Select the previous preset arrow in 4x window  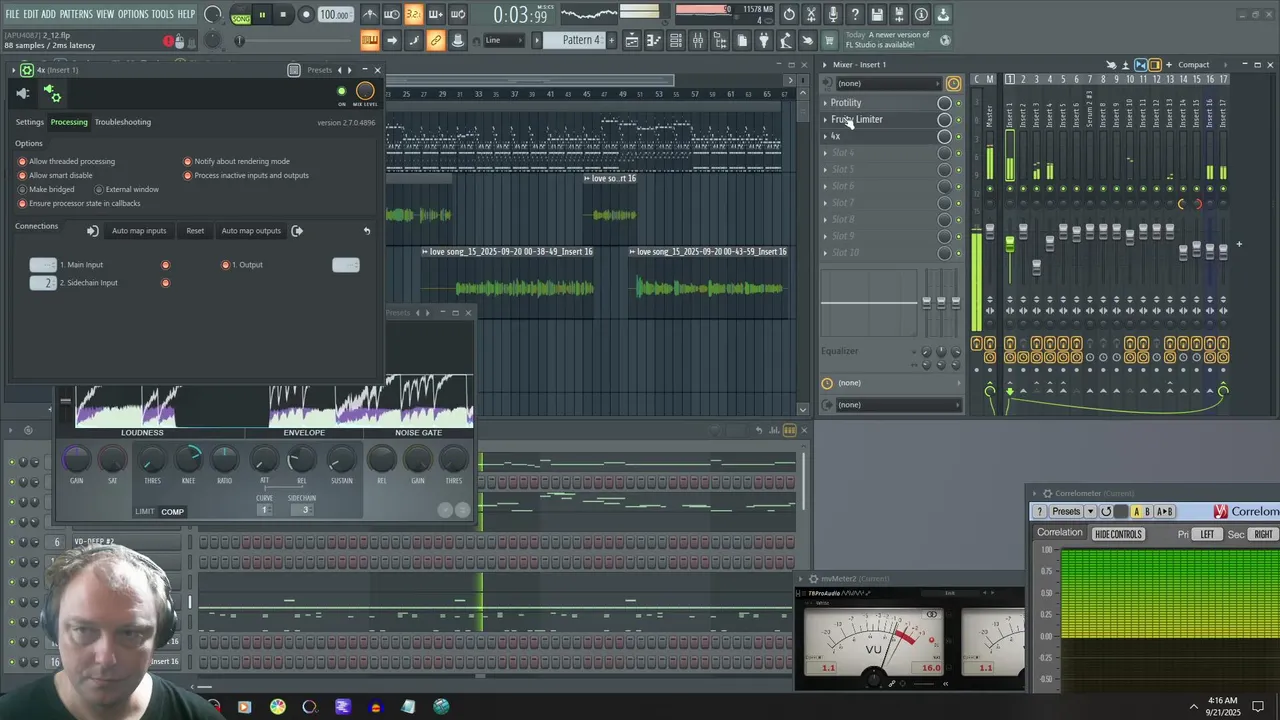(339, 70)
